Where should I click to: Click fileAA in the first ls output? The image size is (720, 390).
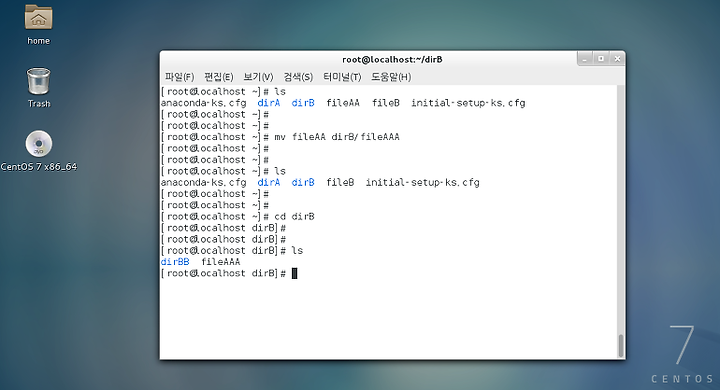(x=343, y=103)
